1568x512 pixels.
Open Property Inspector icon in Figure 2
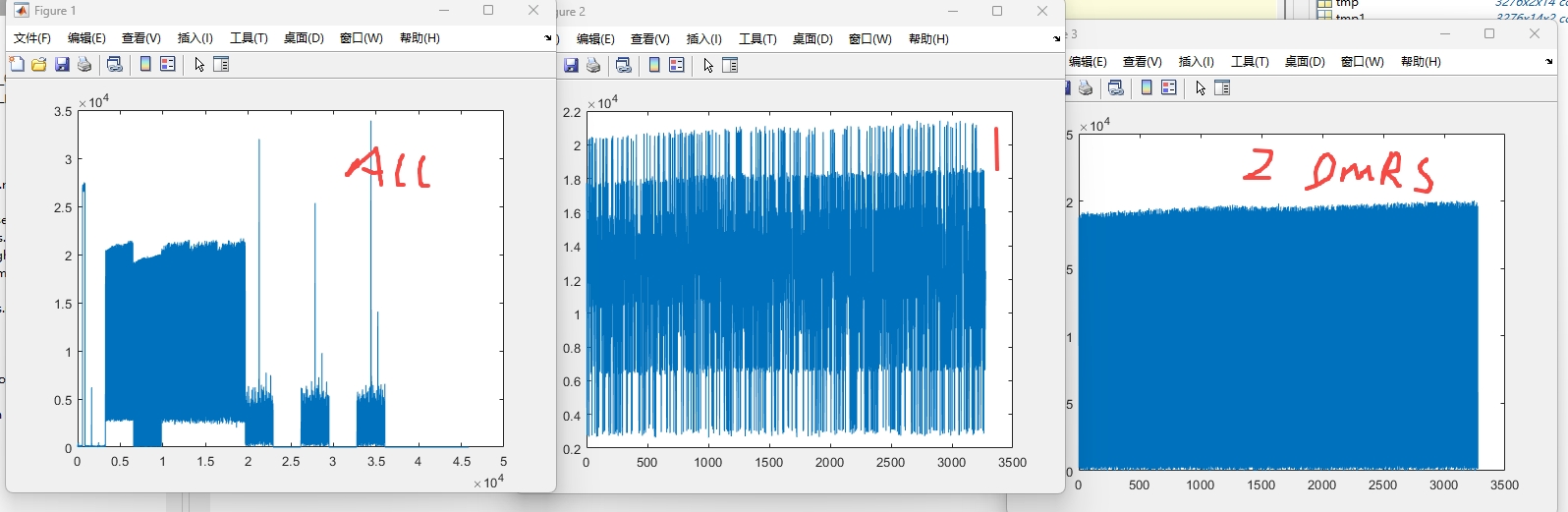click(x=730, y=65)
